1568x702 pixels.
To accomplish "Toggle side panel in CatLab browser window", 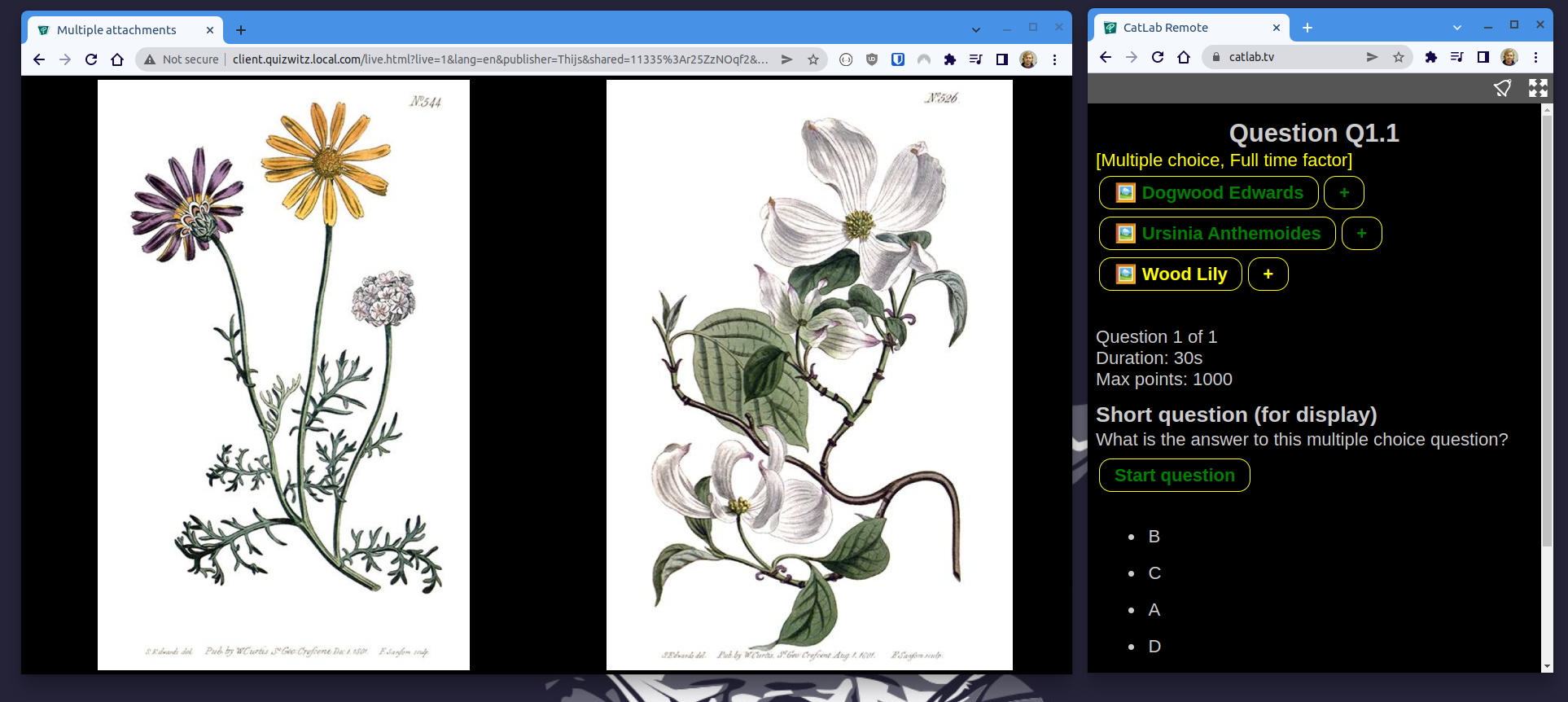I will (1483, 57).
